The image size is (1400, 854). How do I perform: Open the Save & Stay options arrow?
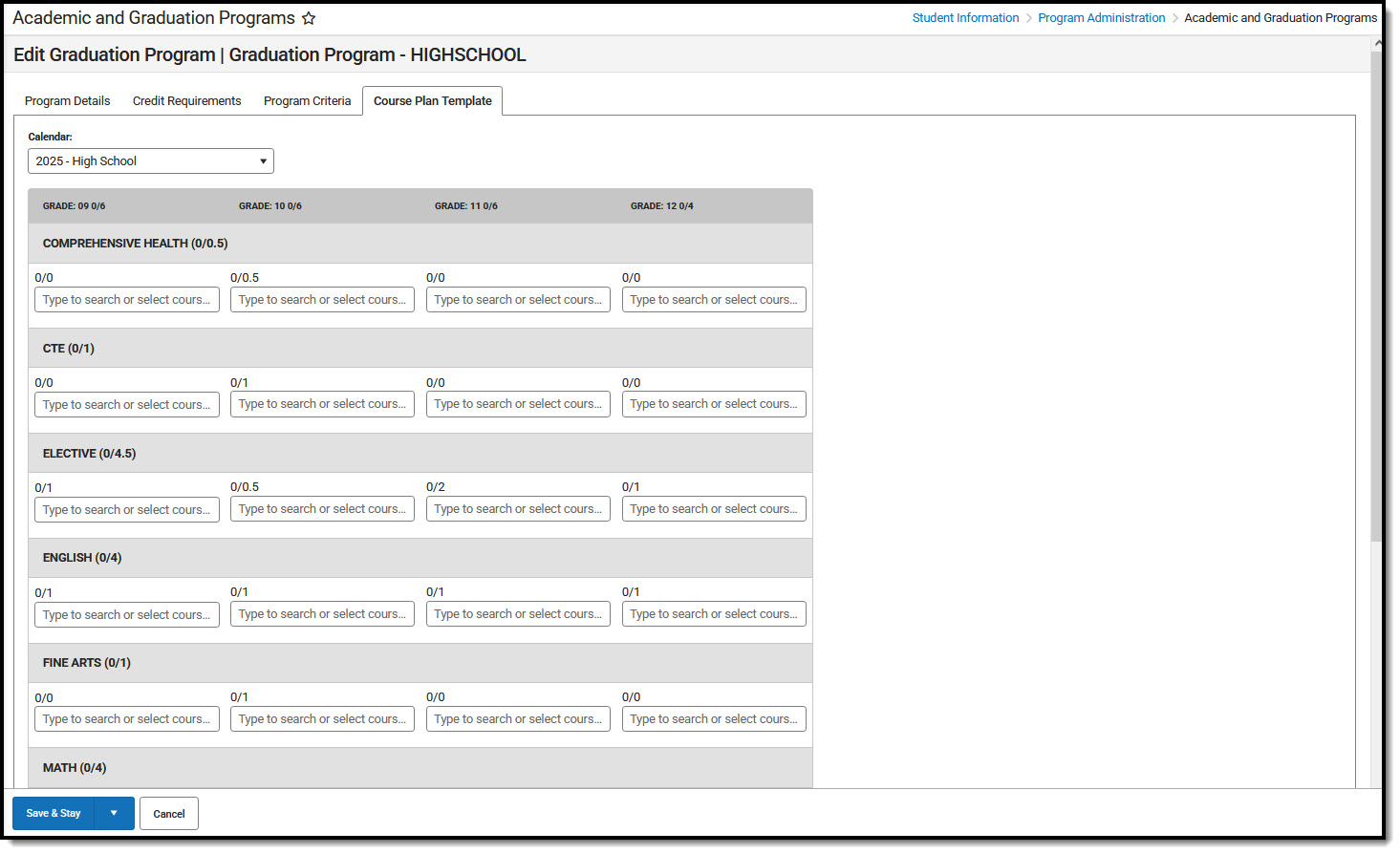115,814
